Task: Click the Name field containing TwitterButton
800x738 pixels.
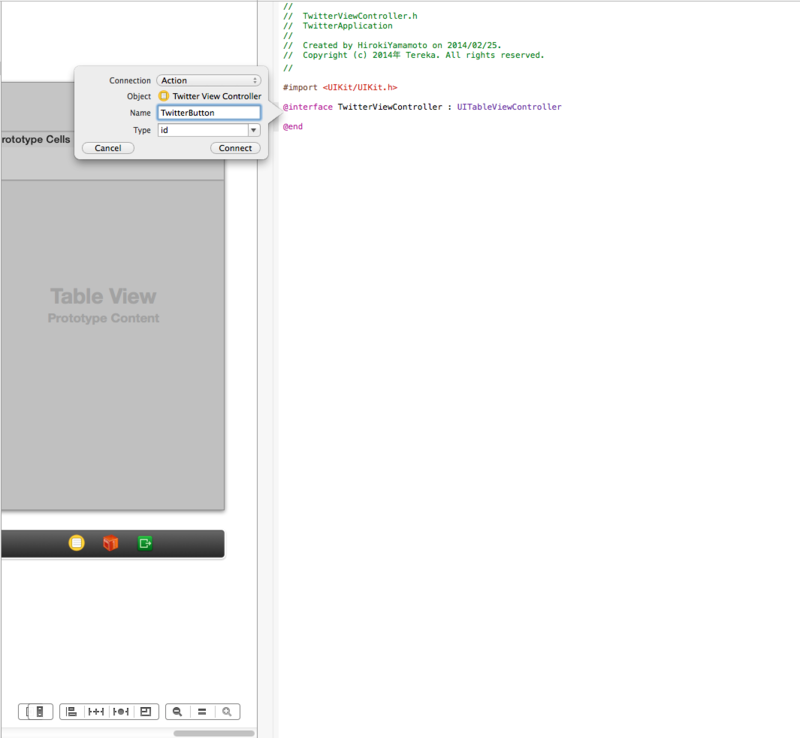Action: point(209,113)
